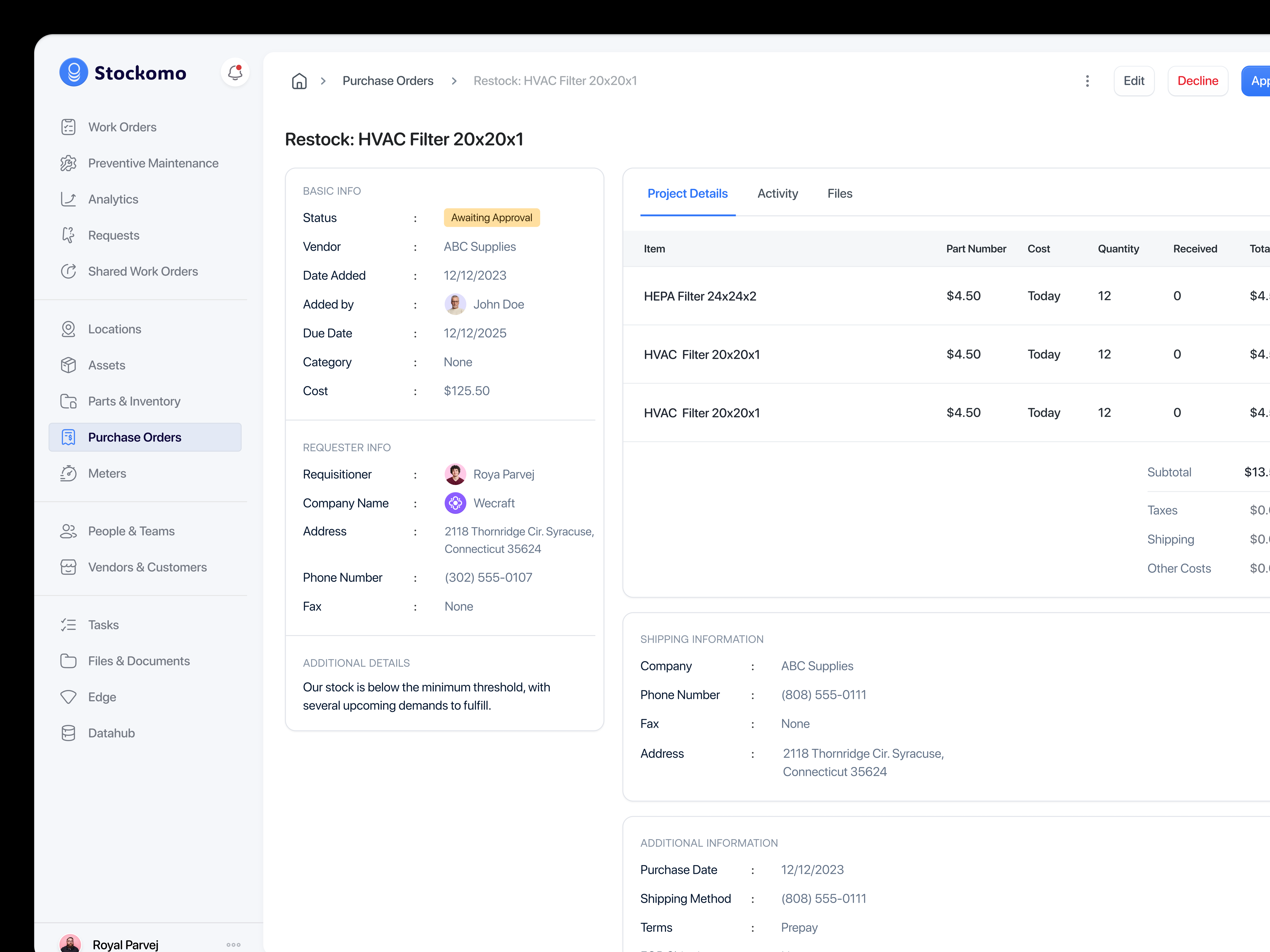Open Edge from the sidebar
The width and height of the screenshot is (1270, 952).
pos(102,697)
